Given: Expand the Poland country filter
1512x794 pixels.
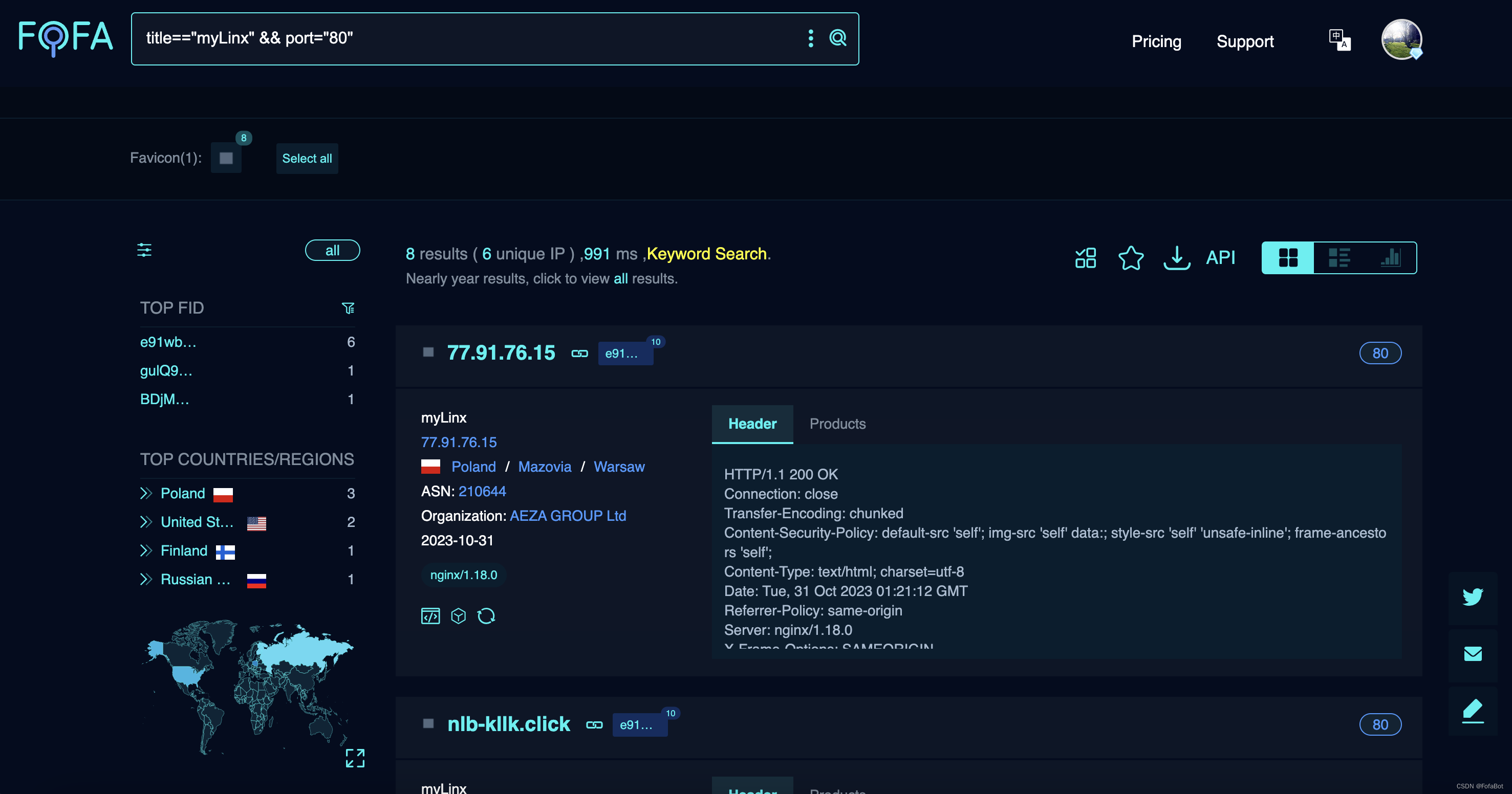Looking at the screenshot, I should (146, 493).
